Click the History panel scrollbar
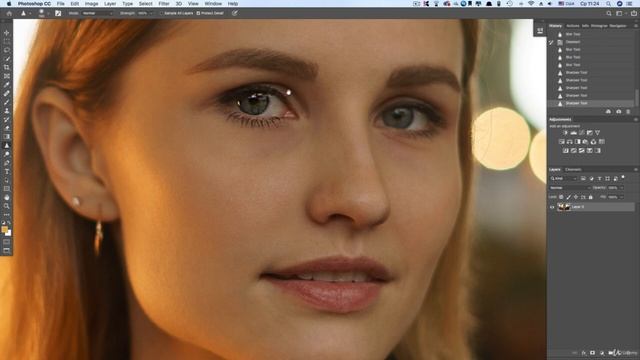The height and width of the screenshot is (360, 640). pyautogui.click(x=637, y=98)
